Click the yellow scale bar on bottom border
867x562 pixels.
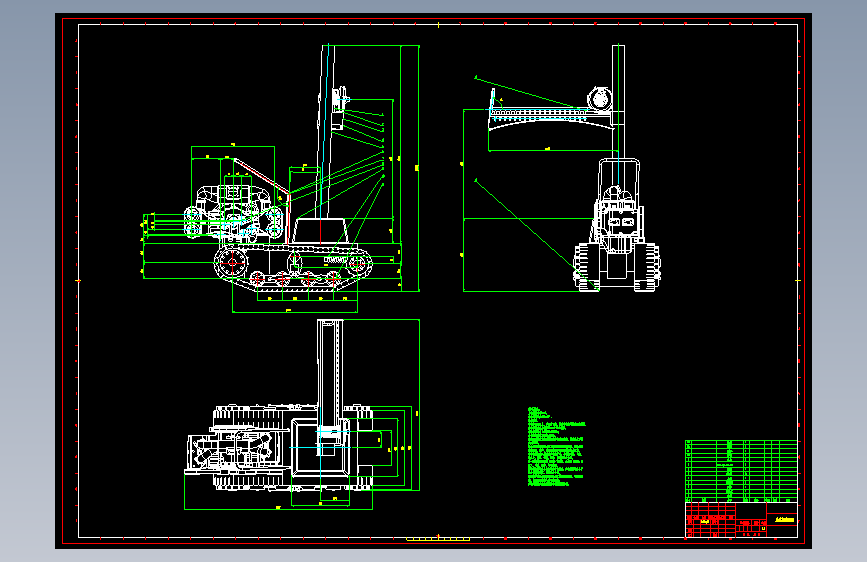click(x=438, y=539)
